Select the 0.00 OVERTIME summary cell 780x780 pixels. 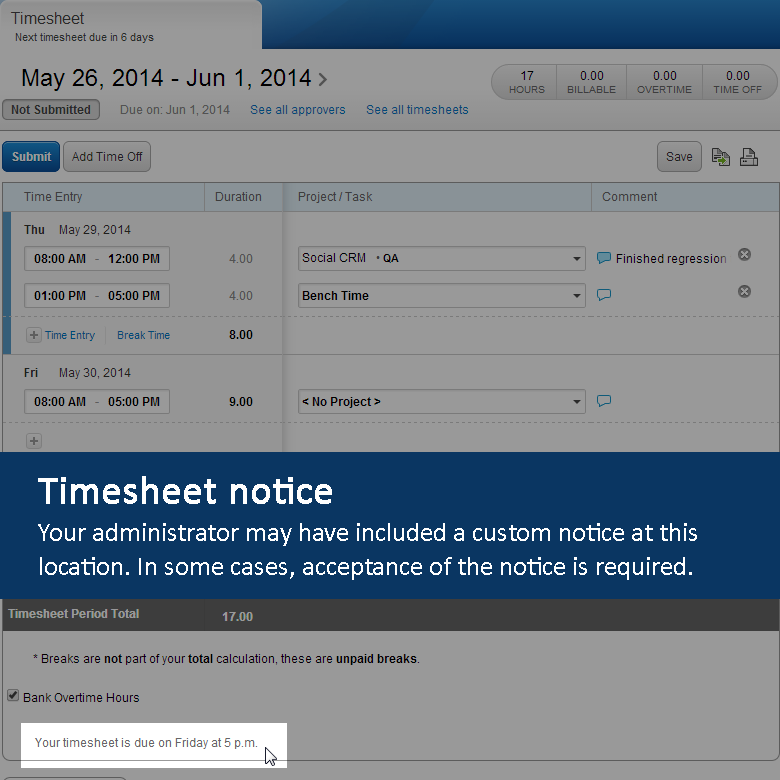[664, 82]
